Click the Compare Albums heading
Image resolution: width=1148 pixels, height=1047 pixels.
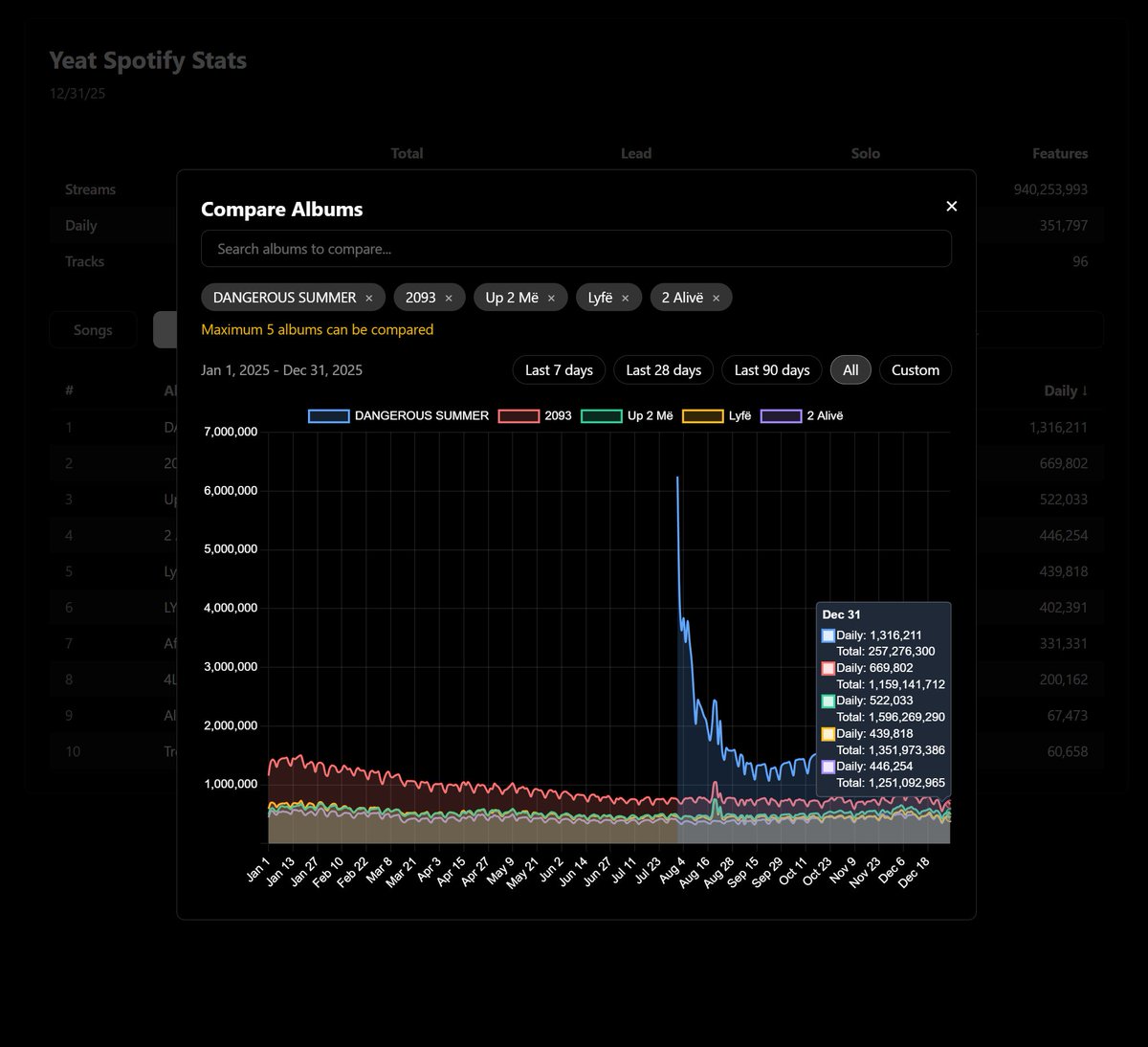tap(282, 210)
